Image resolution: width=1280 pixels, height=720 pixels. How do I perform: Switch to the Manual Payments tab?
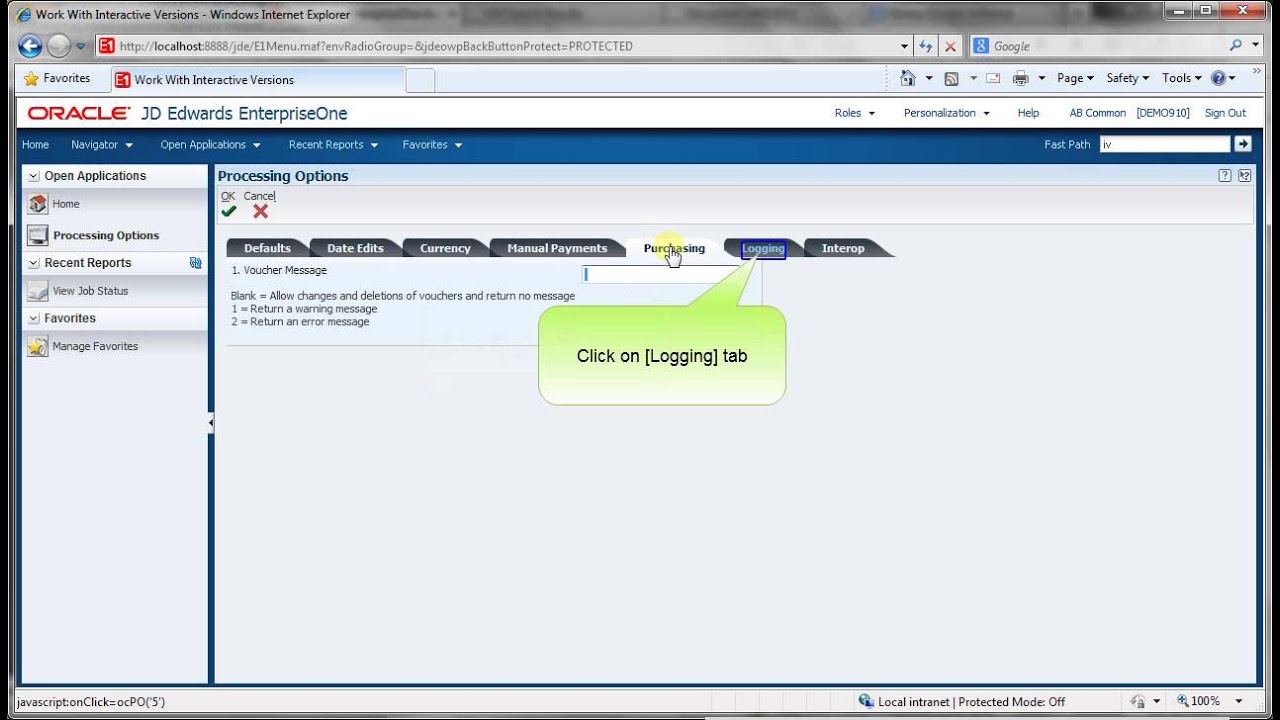pyautogui.click(x=557, y=248)
